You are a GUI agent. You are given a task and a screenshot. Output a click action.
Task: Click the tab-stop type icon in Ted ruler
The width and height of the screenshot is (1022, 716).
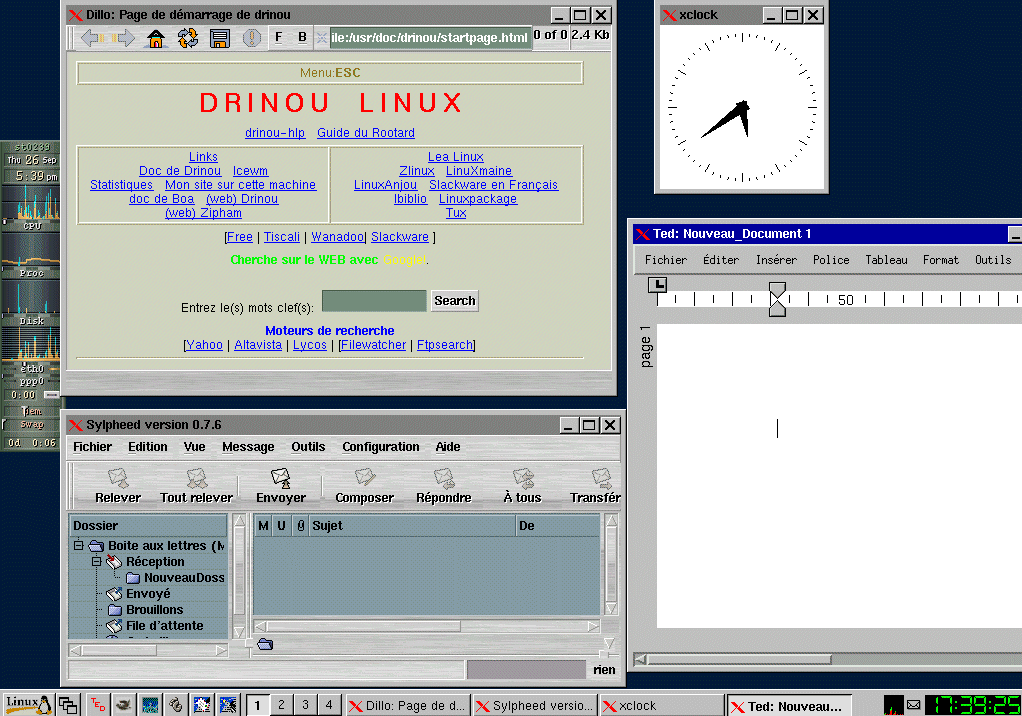658,285
